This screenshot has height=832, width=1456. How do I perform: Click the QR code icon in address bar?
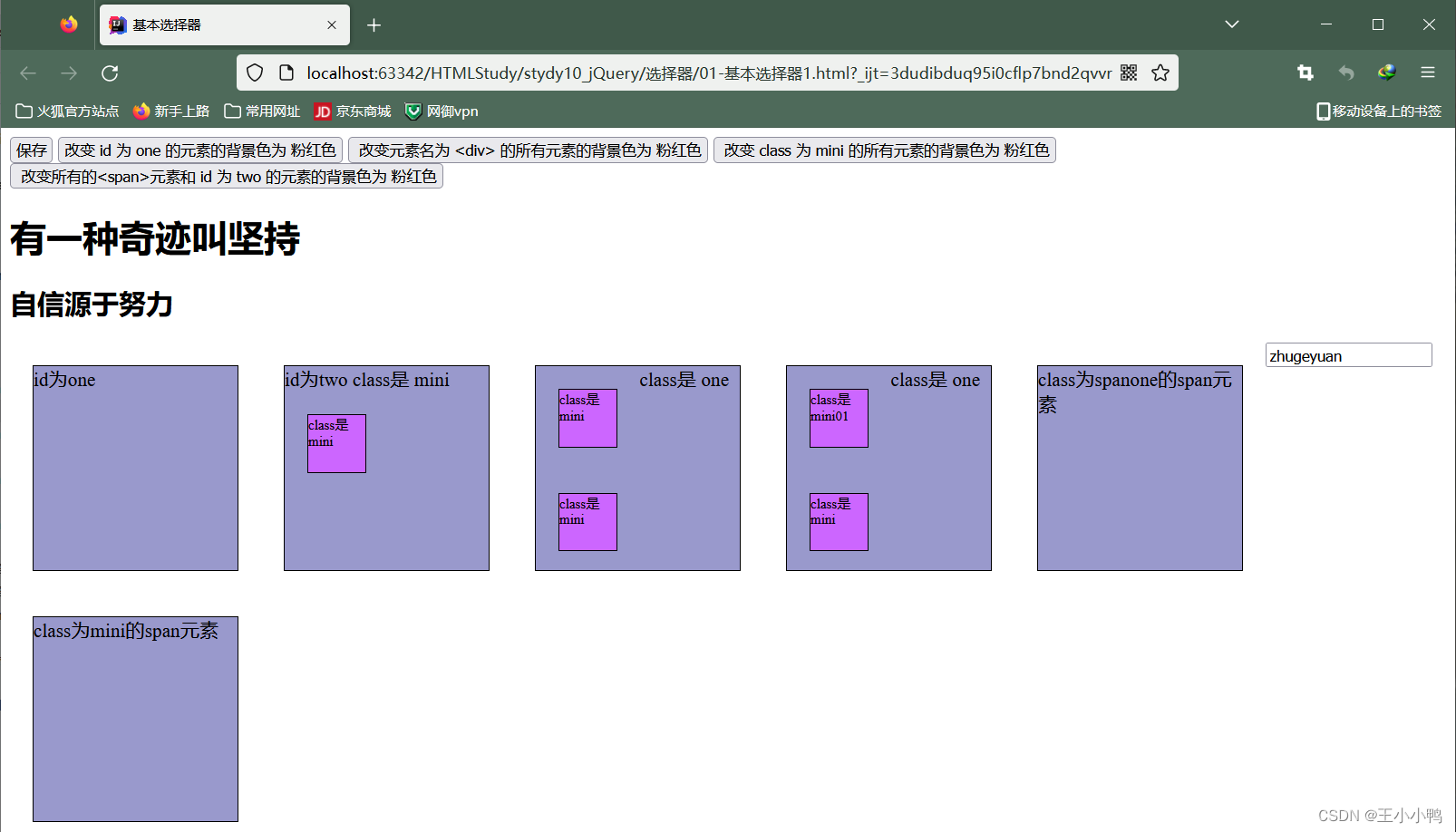(1128, 73)
